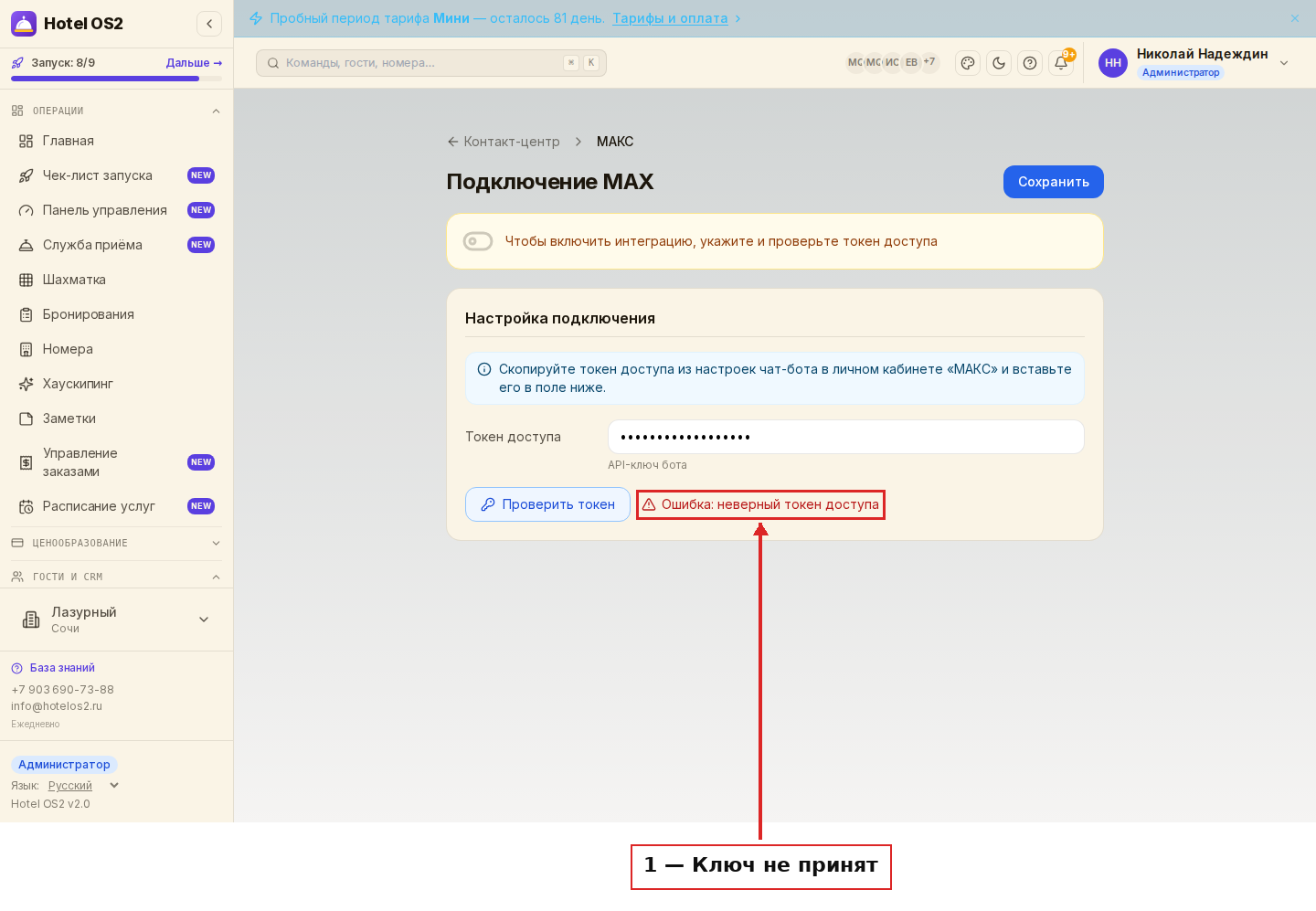This screenshot has height=911, width=1316.
Task: Open Бронирования menu item
Action: click(116, 314)
